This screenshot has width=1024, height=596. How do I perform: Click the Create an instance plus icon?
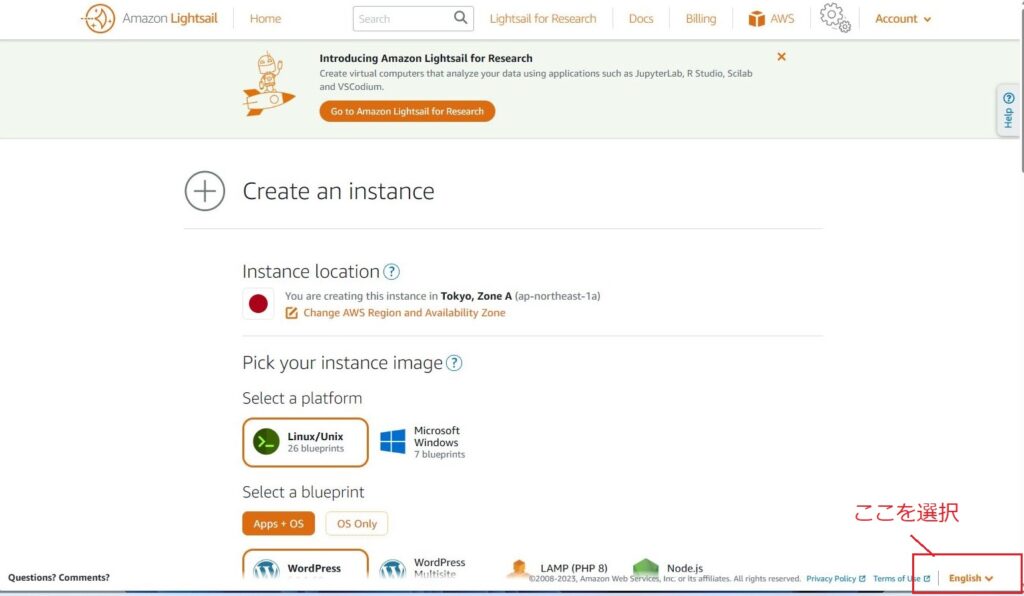[205, 191]
